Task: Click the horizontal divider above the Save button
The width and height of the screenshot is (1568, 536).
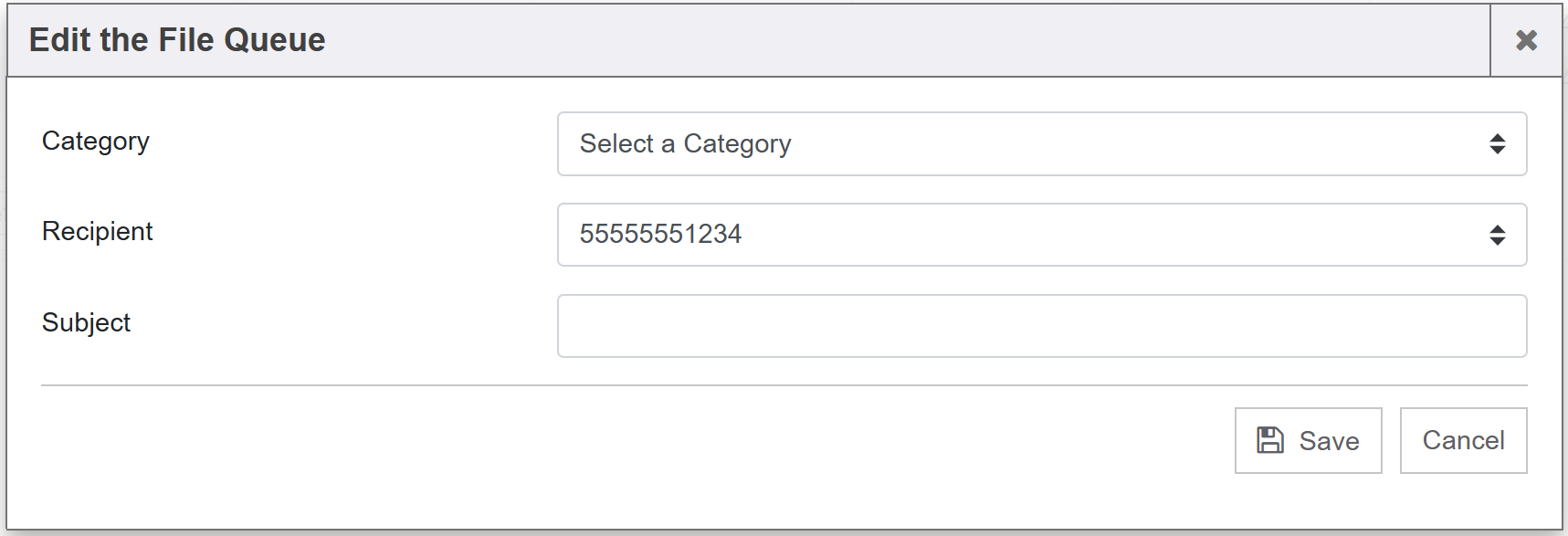Action: coord(784,385)
